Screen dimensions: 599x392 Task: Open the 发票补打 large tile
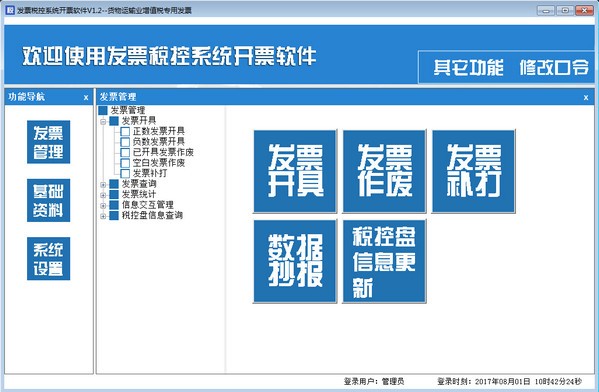point(474,171)
